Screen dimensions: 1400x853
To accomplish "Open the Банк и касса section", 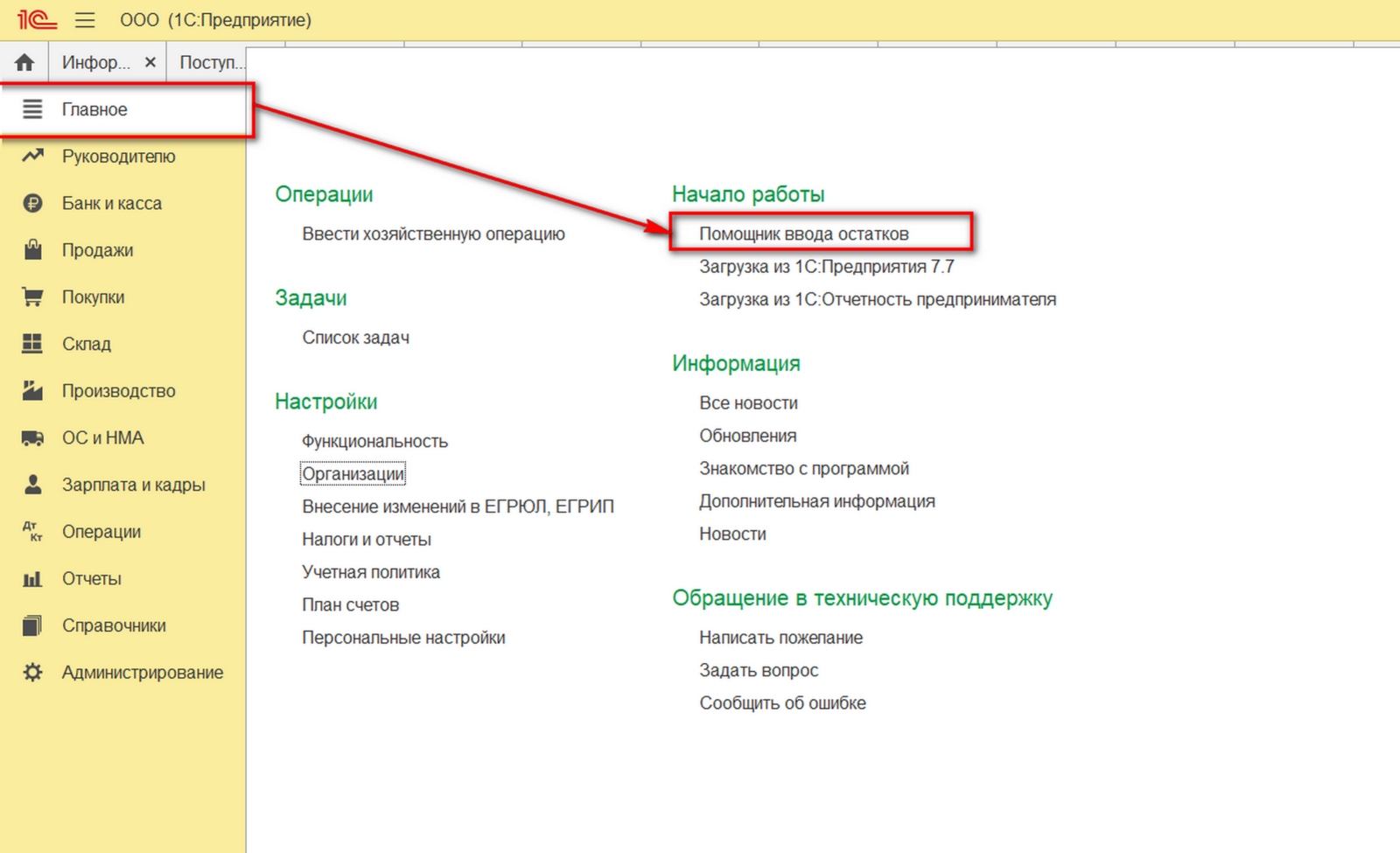I will coord(112,204).
